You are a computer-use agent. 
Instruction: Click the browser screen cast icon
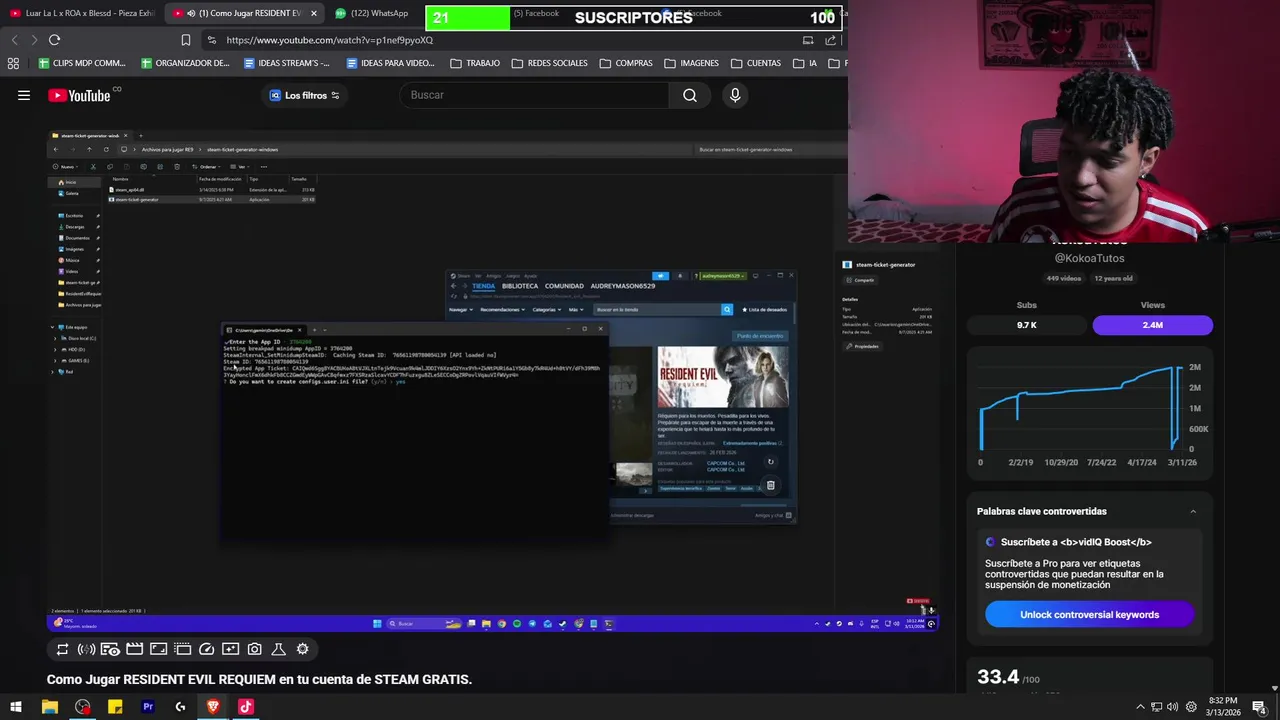[x=808, y=40]
